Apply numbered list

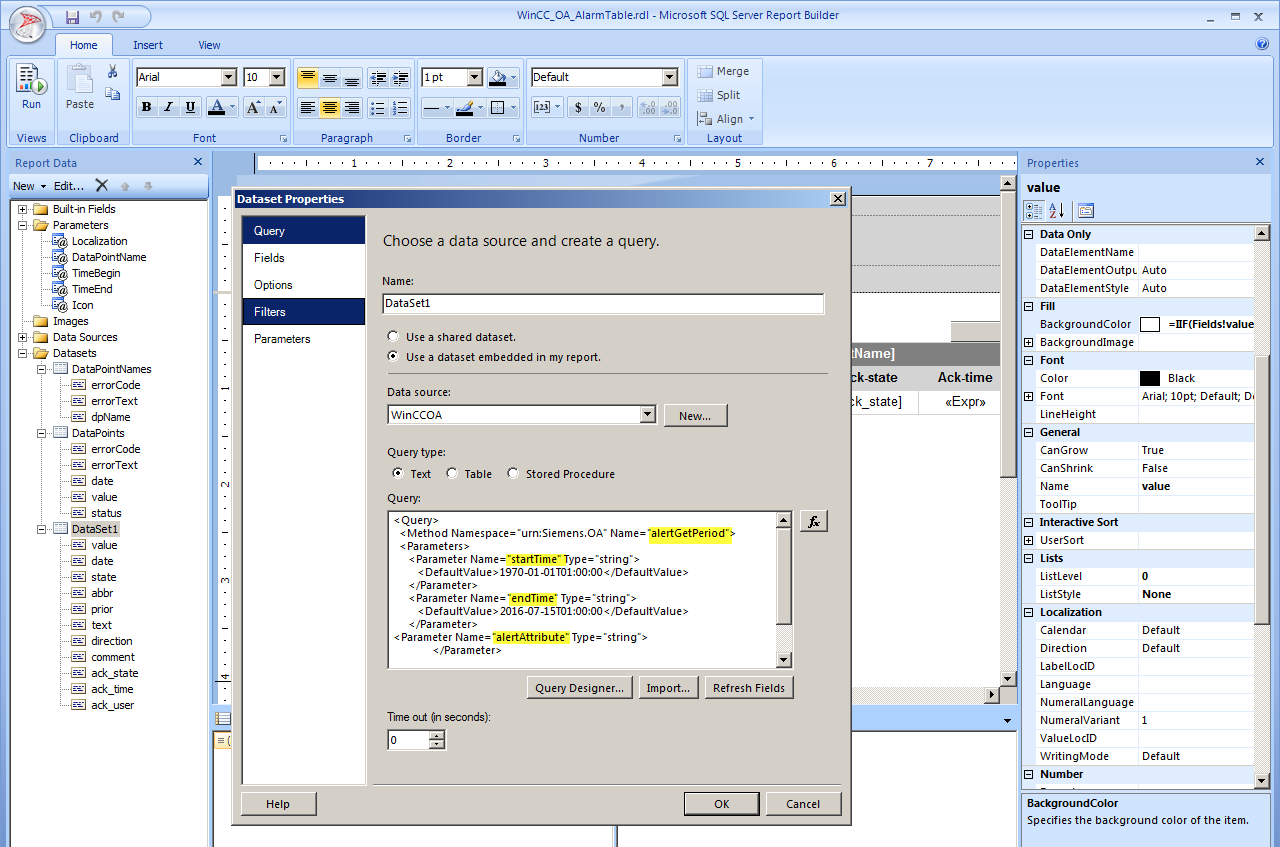[x=400, y=108]
